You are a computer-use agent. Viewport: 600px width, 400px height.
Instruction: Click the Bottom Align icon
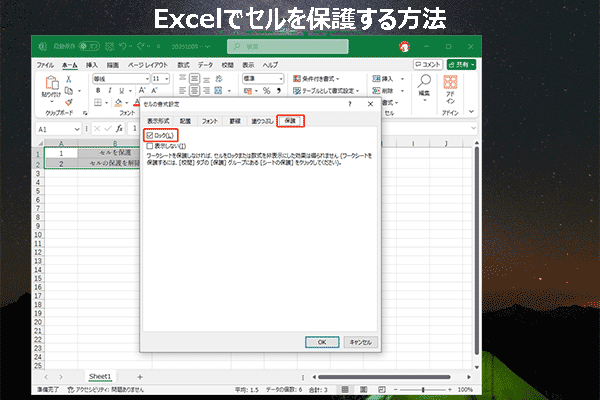click(207, 79)
